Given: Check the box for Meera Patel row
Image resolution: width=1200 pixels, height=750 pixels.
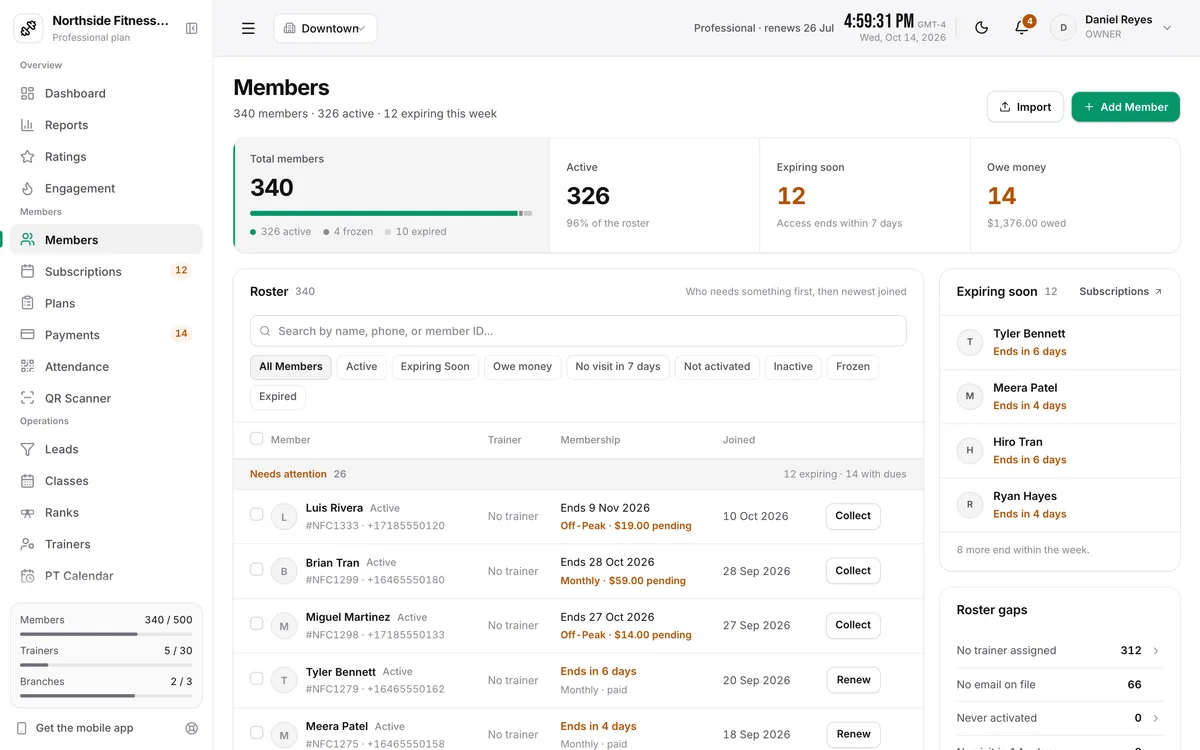Looking at the screenshot, I should [x=257, y=733].
